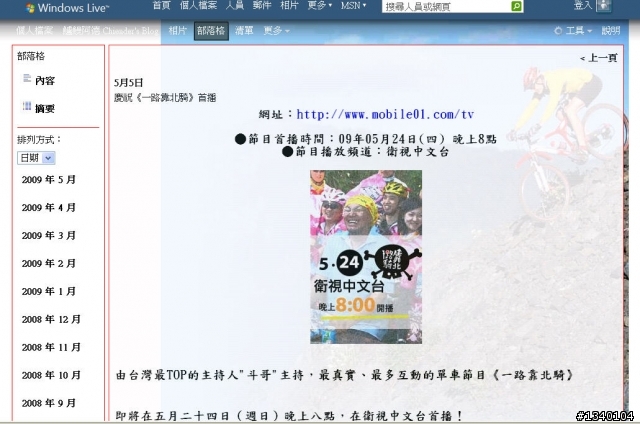Open 郵件 in top navigation

click(x=262, y=6)
